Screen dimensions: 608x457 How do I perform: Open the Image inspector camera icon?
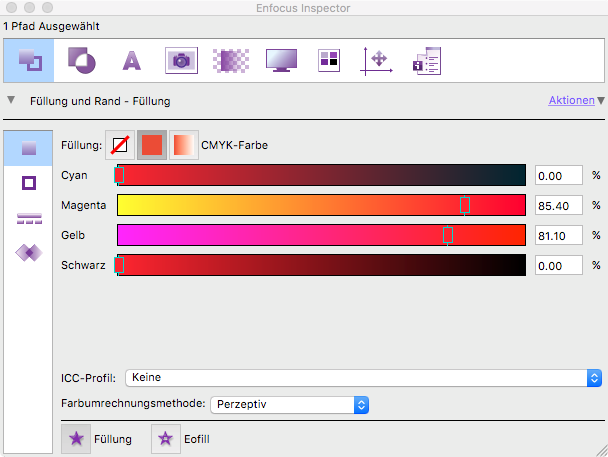[181, 60]
